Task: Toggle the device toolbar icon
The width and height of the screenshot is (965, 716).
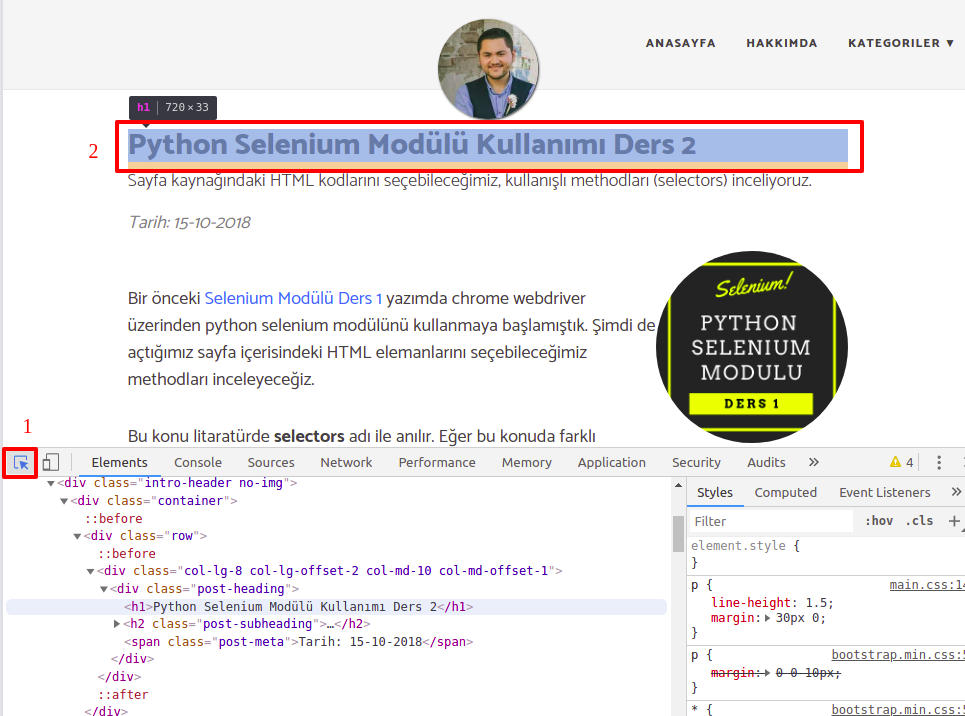Action: (51, 462)
